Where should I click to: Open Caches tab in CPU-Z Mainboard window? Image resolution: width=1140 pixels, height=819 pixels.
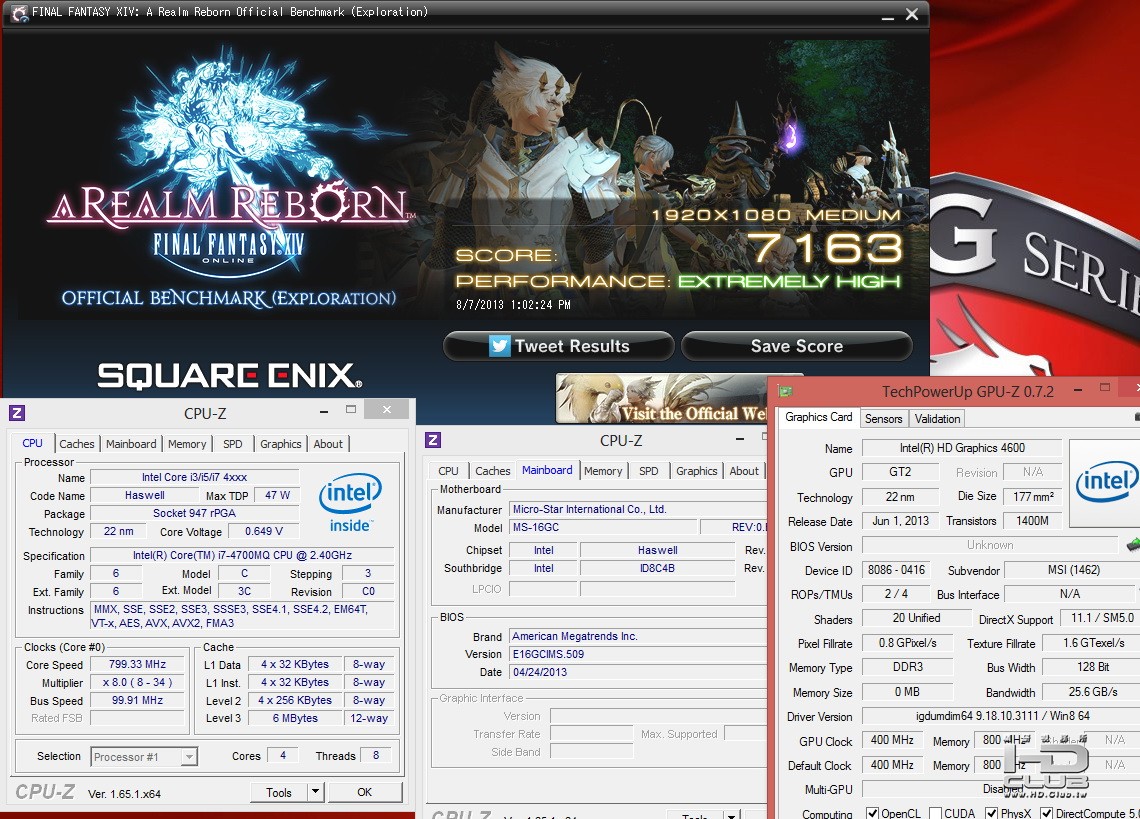[x=492, y=471]
